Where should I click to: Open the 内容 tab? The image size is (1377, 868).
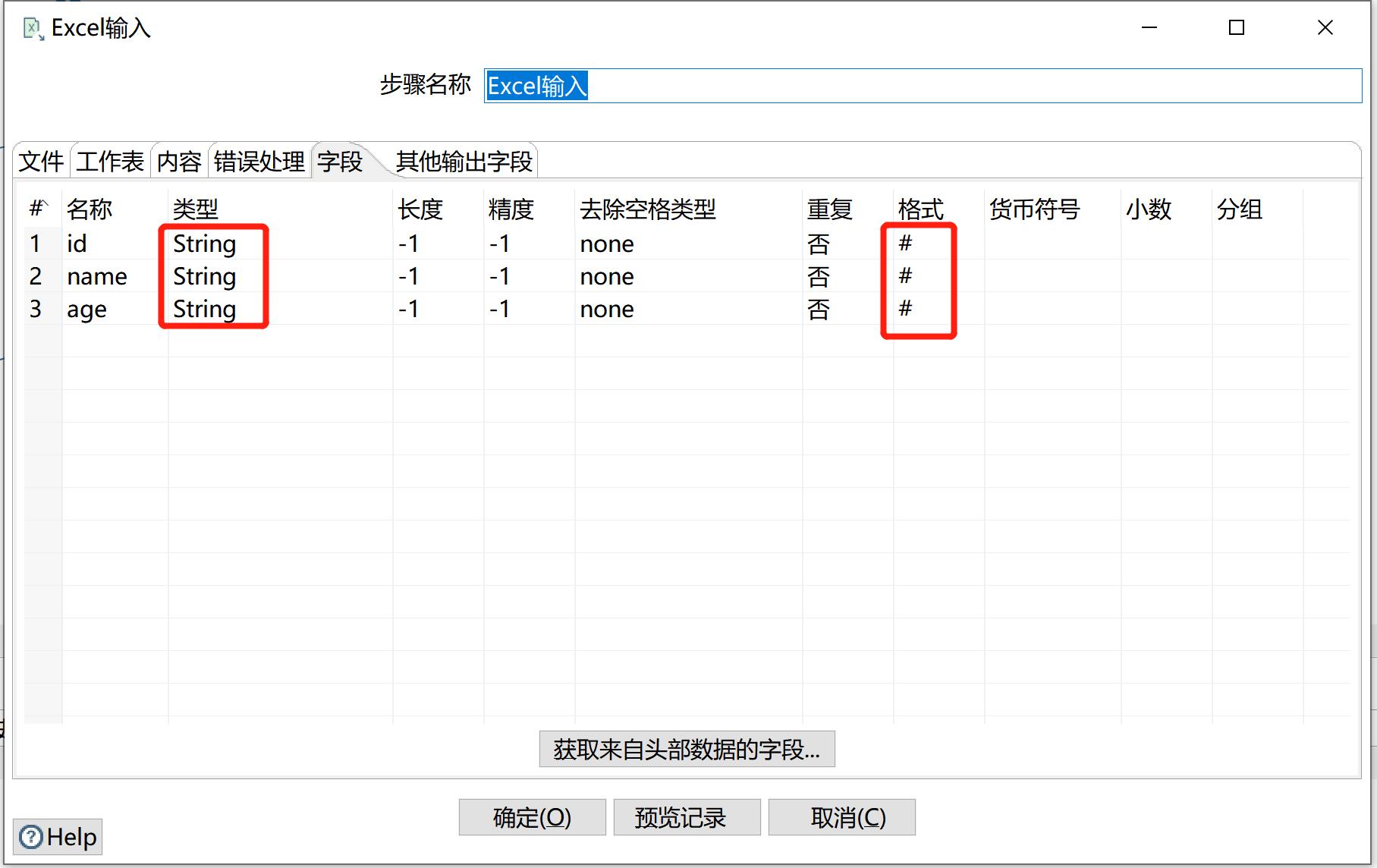179,161
